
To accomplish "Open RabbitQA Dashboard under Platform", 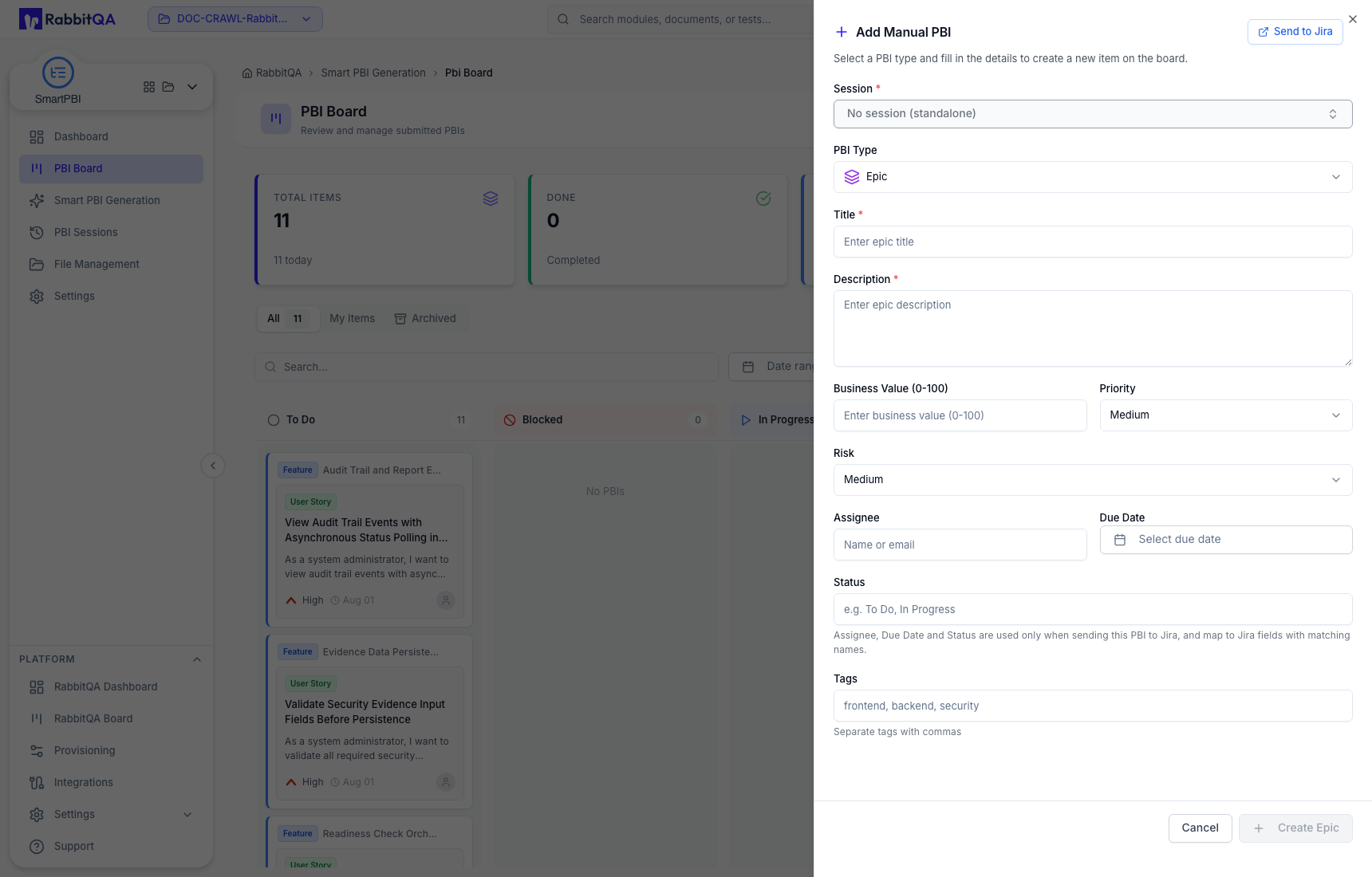I will coord(111,687).
